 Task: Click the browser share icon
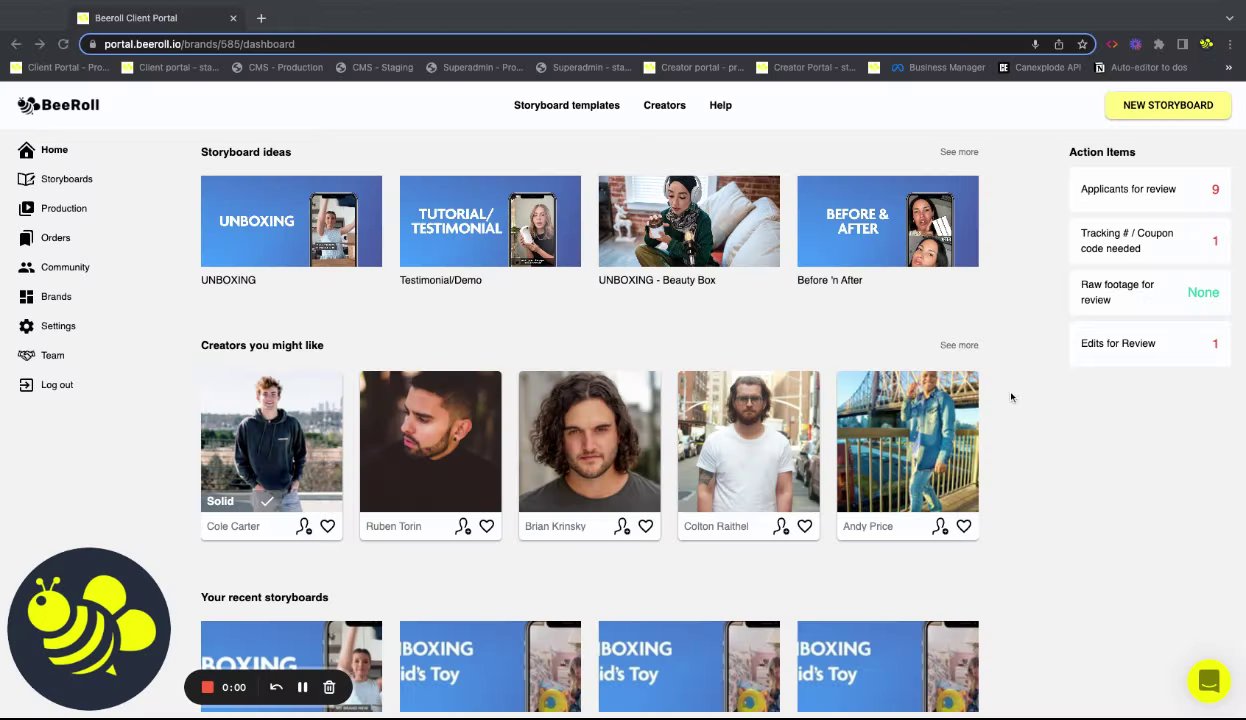click(1059, 44)
